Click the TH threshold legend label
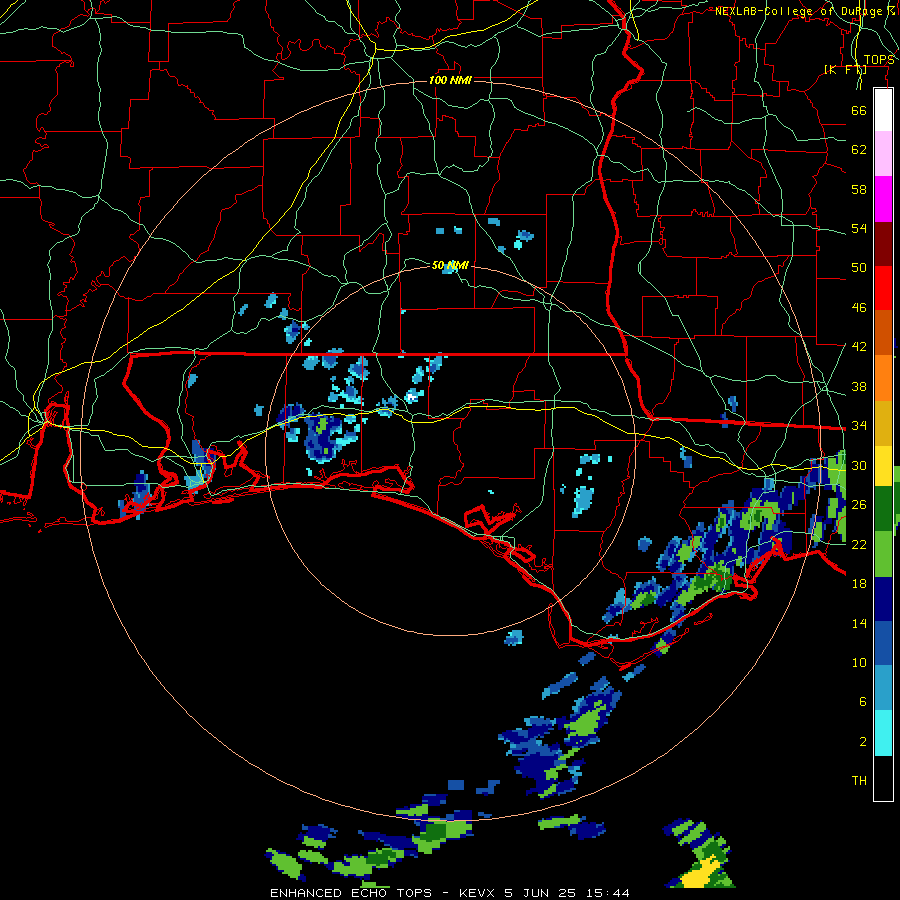Viewport: 900px width, 900px height. click(859, 780)
